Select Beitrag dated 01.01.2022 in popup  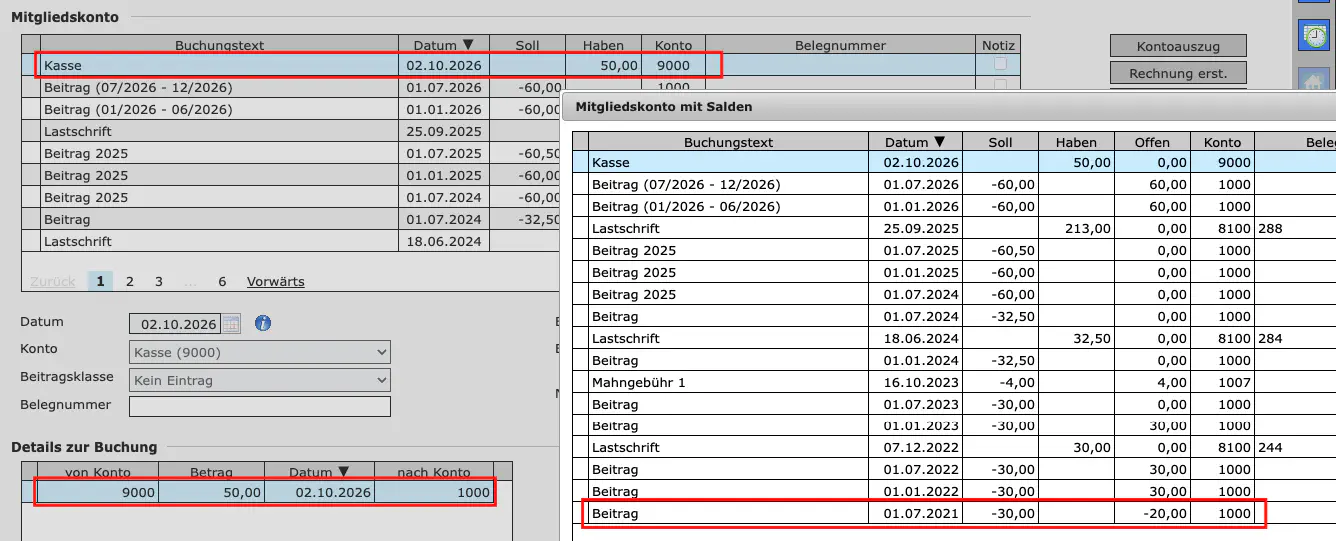tap(953, 491)
